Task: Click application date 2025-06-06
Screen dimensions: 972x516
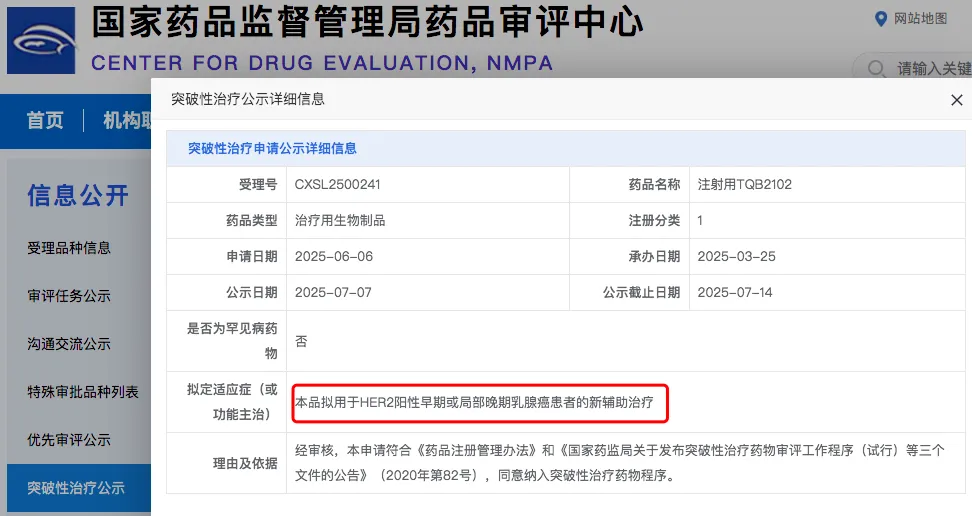Action: (334, 256)
